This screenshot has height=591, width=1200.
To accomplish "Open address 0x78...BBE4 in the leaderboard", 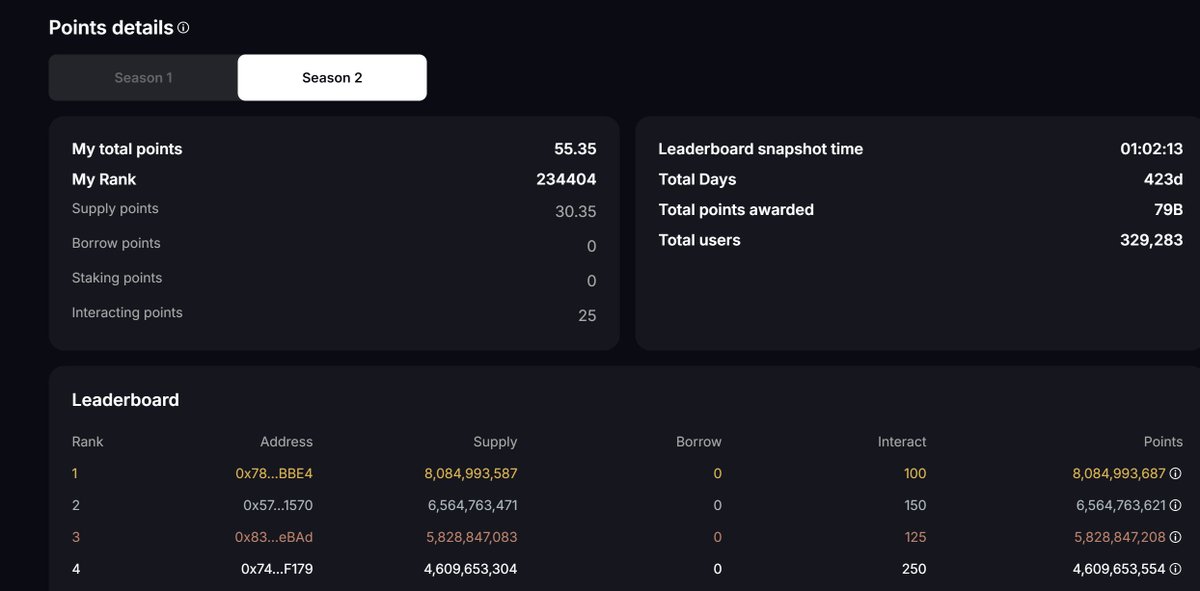I will [274, 473].
